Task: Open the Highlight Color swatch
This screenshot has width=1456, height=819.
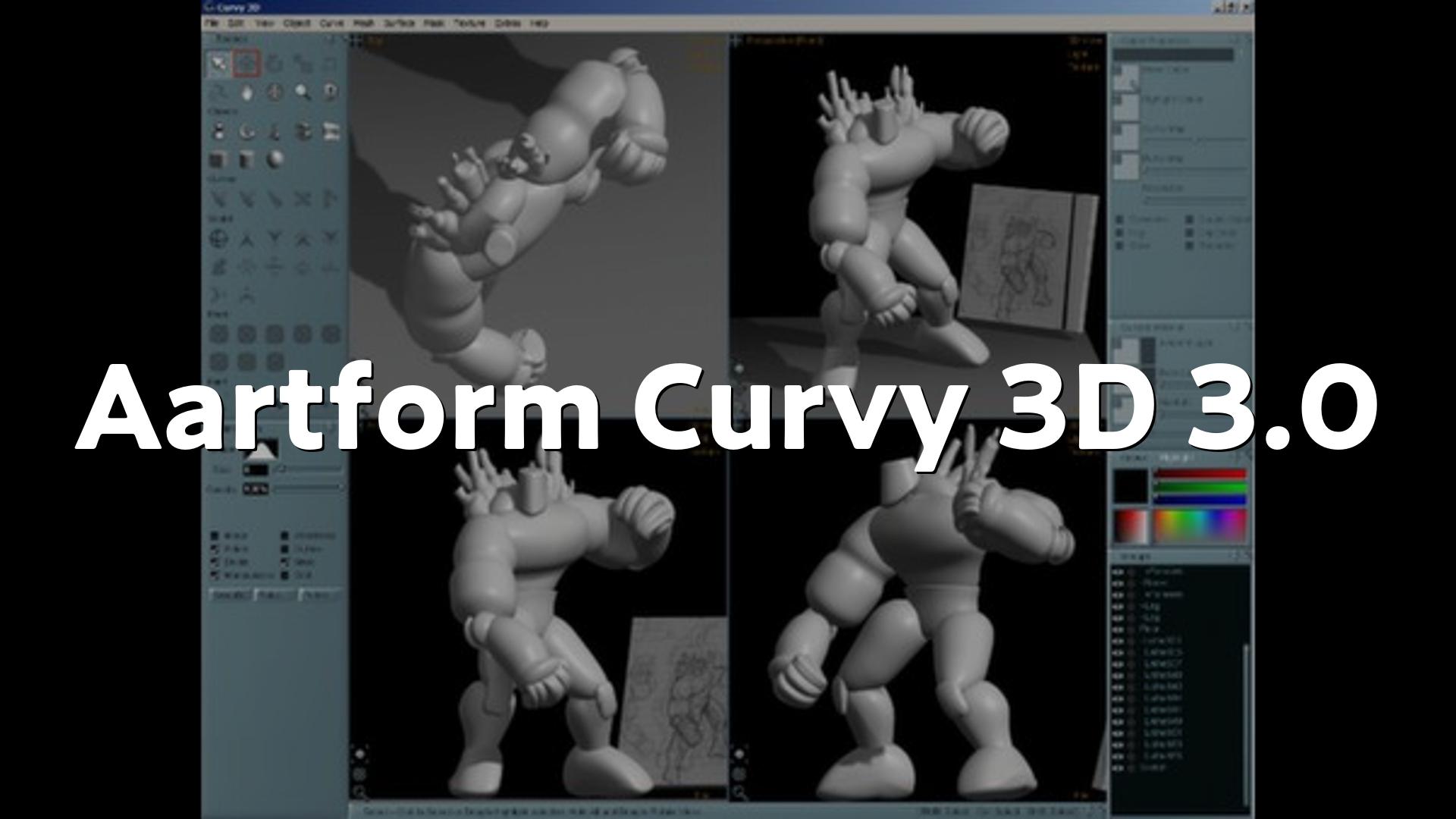Action: 1127,108
